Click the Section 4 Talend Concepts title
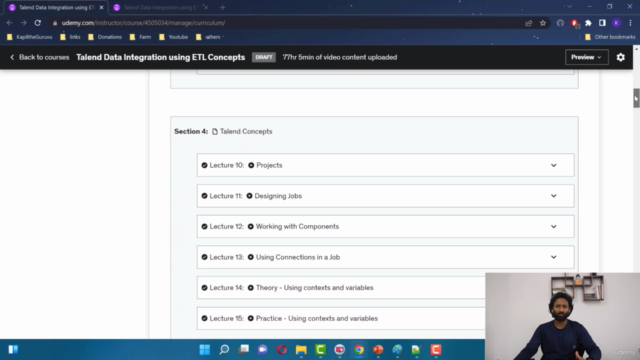 (x=246, y=131)
